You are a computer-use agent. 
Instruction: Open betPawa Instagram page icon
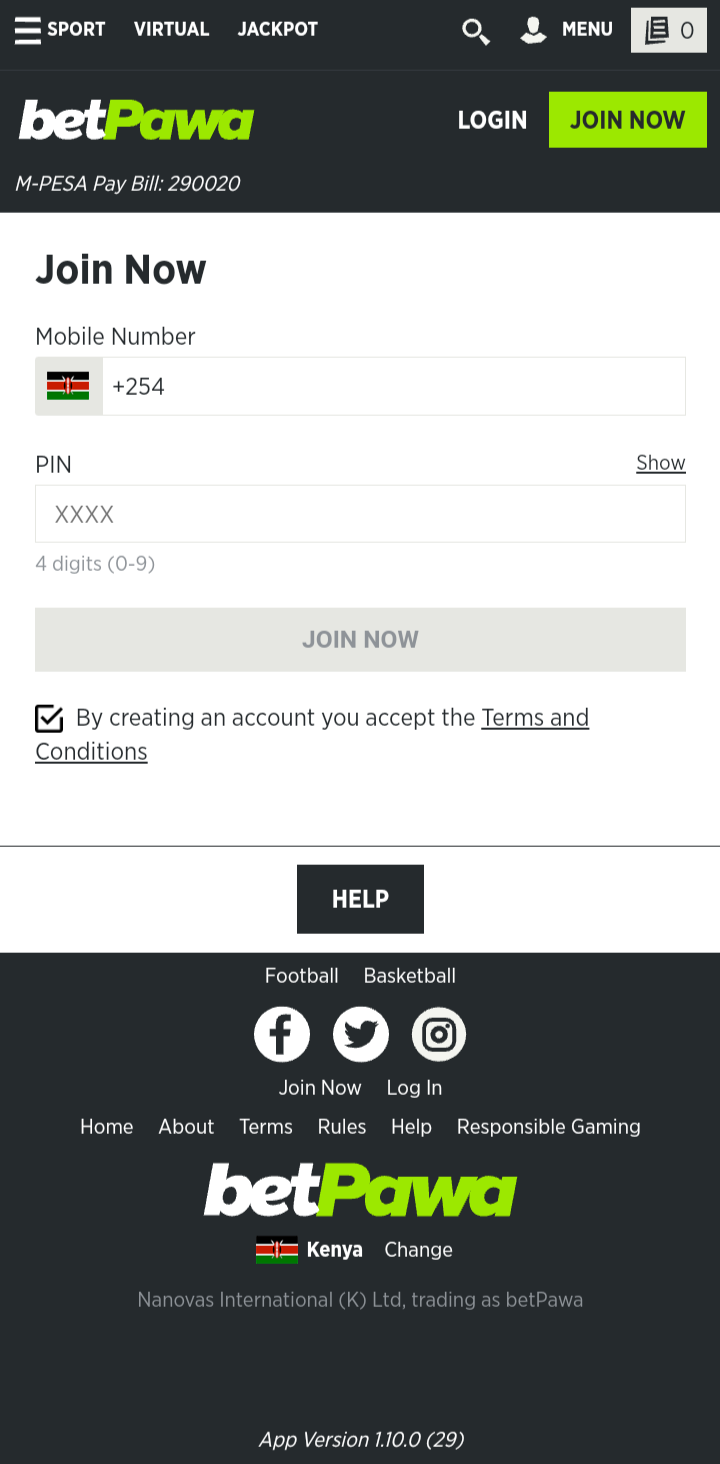(439, 1034)
